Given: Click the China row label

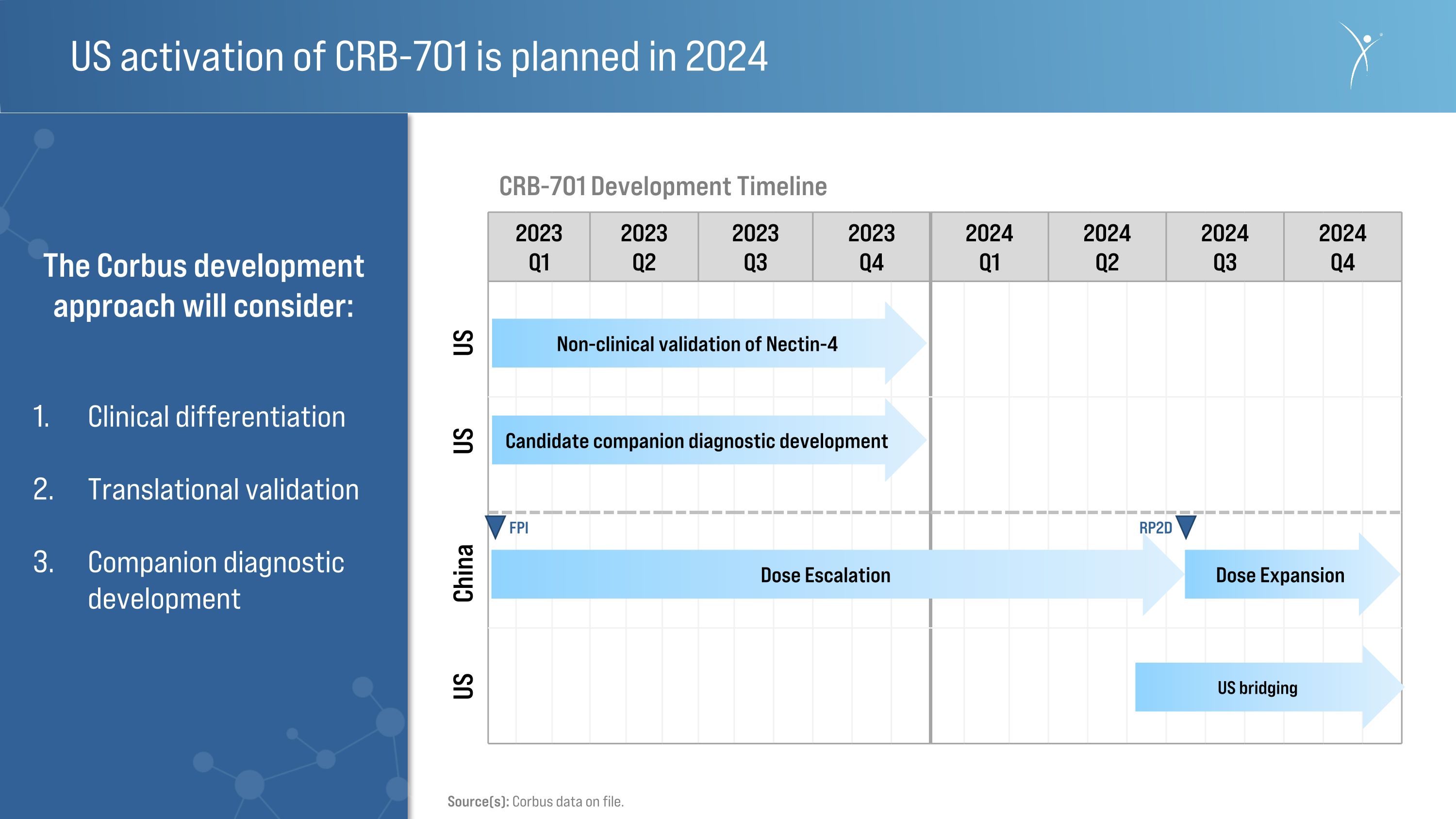Looking at the screenshot, I should 463,573.
